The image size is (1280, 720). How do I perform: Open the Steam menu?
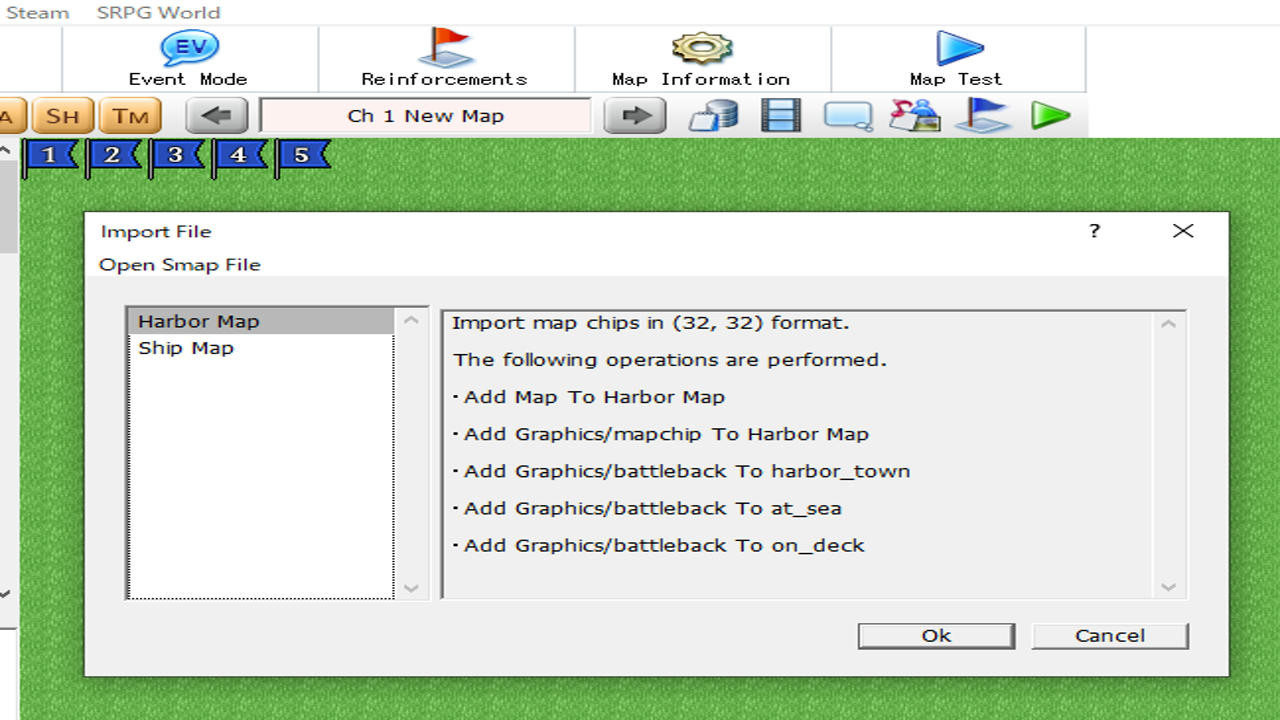[36, 13]
